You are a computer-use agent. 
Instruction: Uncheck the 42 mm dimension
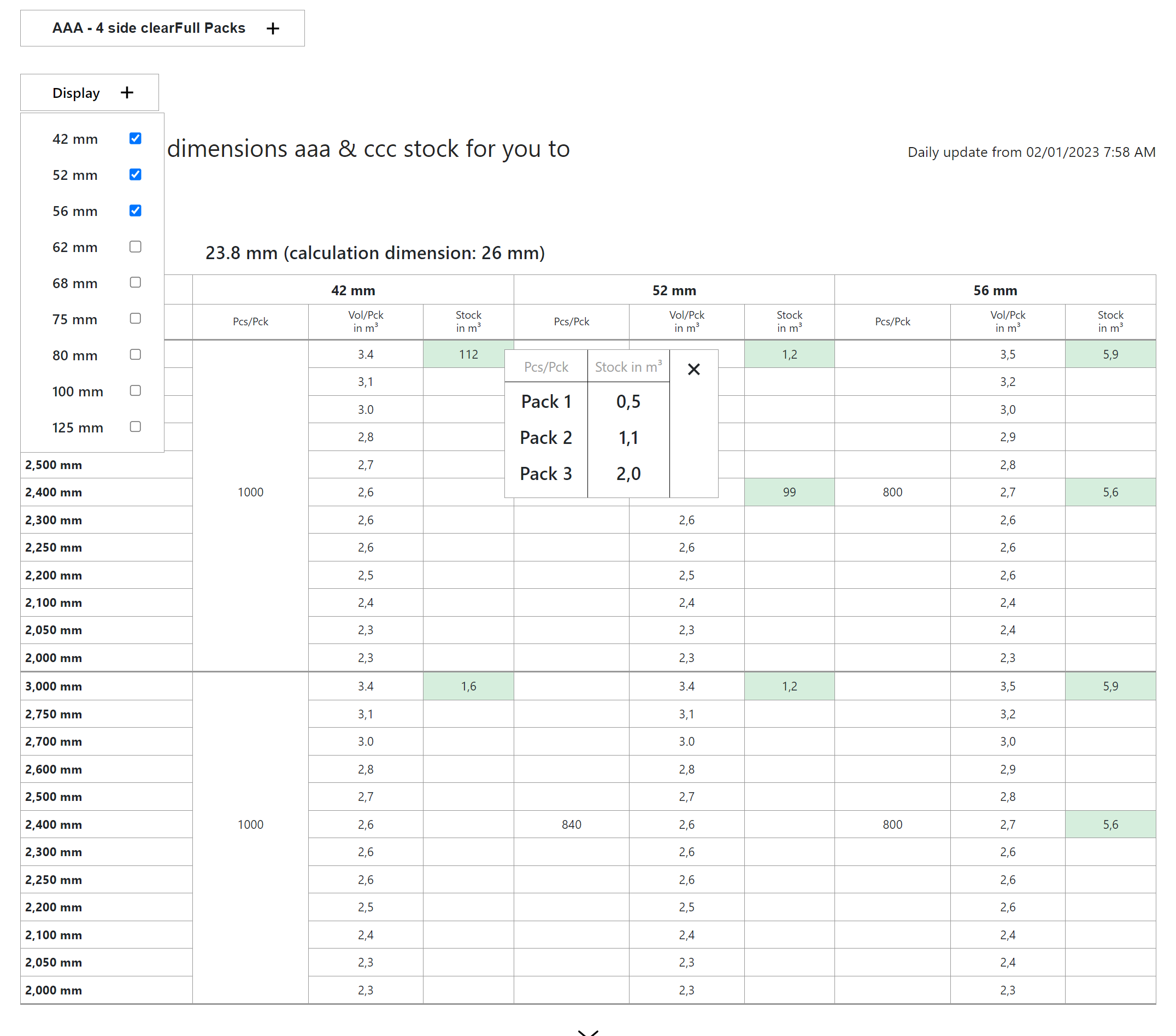[135, 138]
